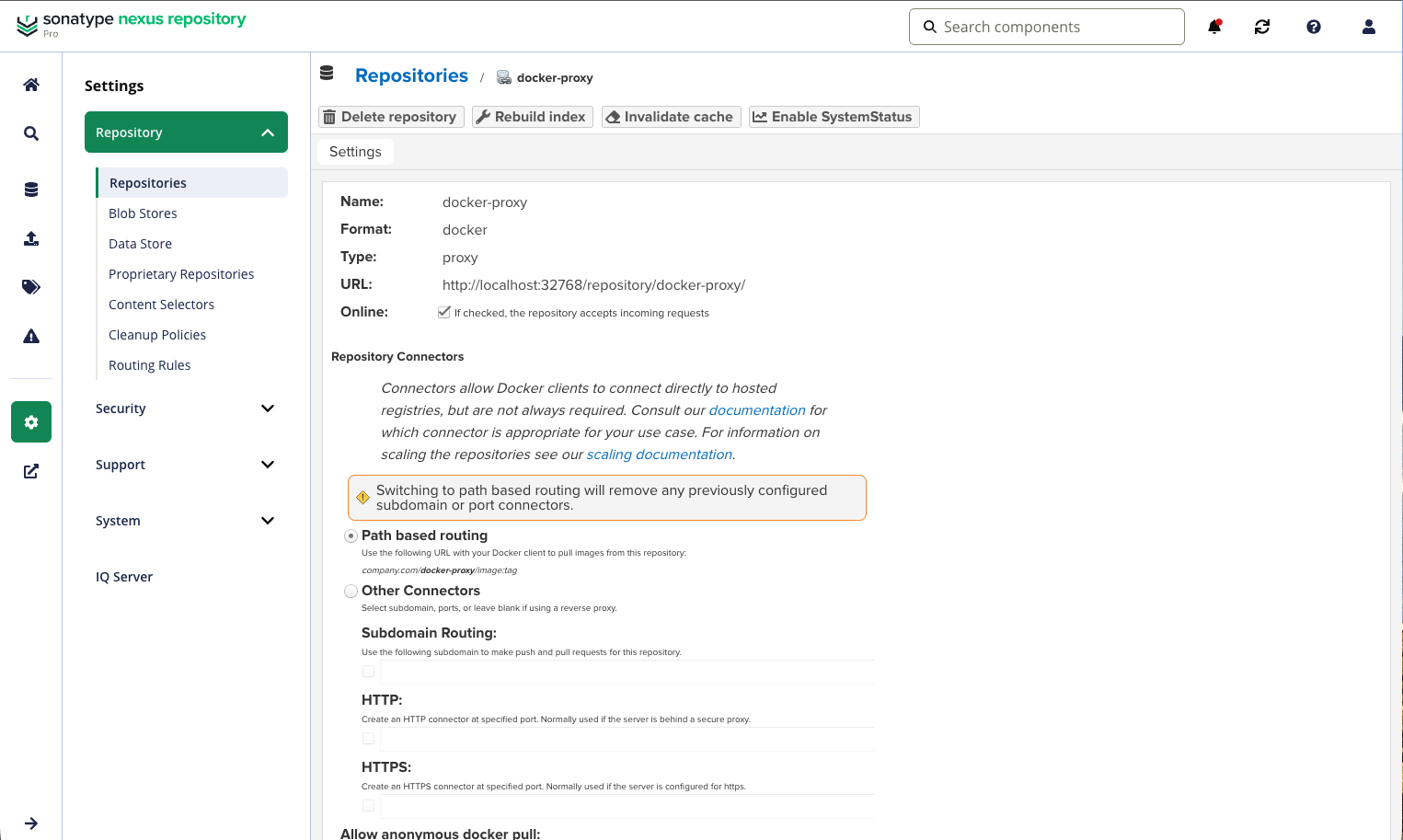The width and height of the screenshot is (1403, 840).
Task: View system health warnings via triangle icon
Action: click(x=30, y=335)
